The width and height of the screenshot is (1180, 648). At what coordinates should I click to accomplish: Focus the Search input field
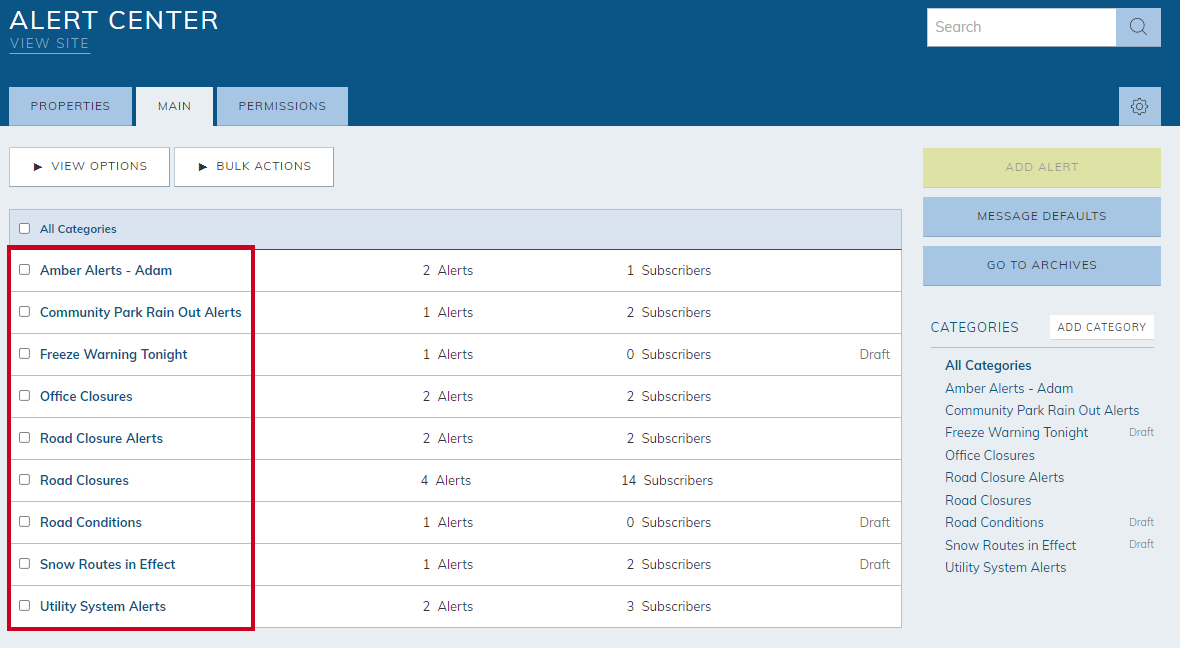(1021, 27)
